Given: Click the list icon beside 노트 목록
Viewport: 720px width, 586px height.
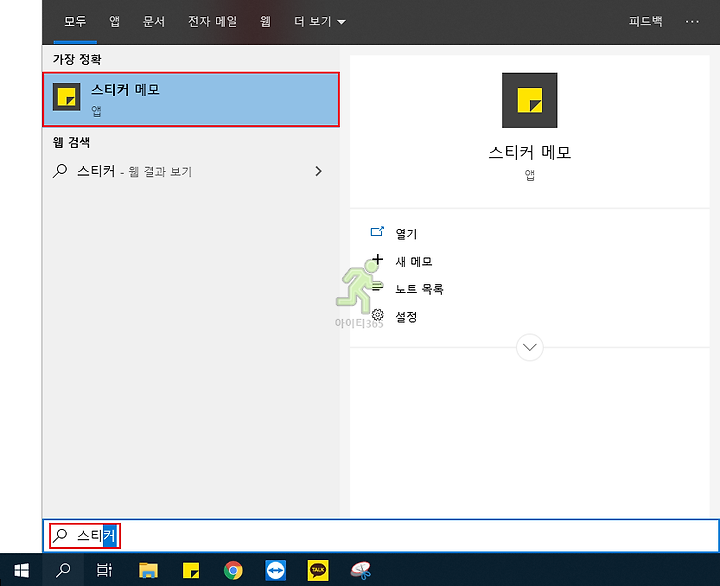Looking at the screenshot, I should pos(377,287).
